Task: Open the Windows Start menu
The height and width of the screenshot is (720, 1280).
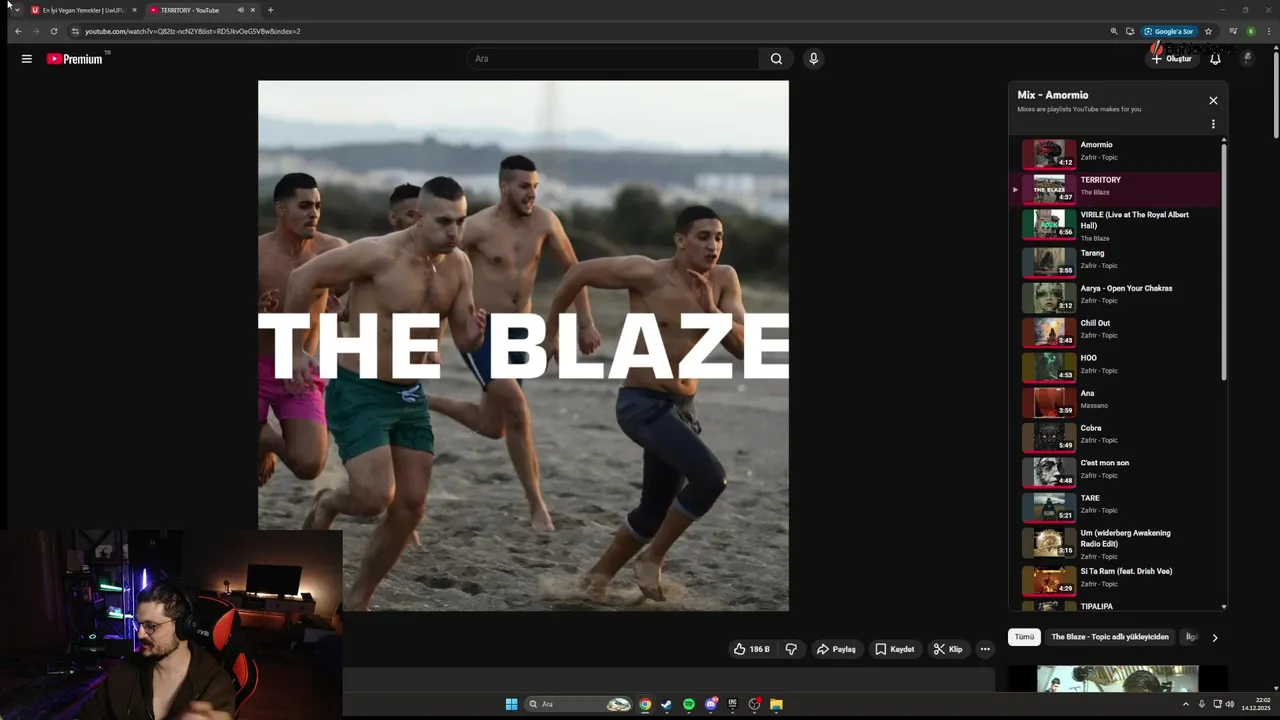Action: coord(511,704)
